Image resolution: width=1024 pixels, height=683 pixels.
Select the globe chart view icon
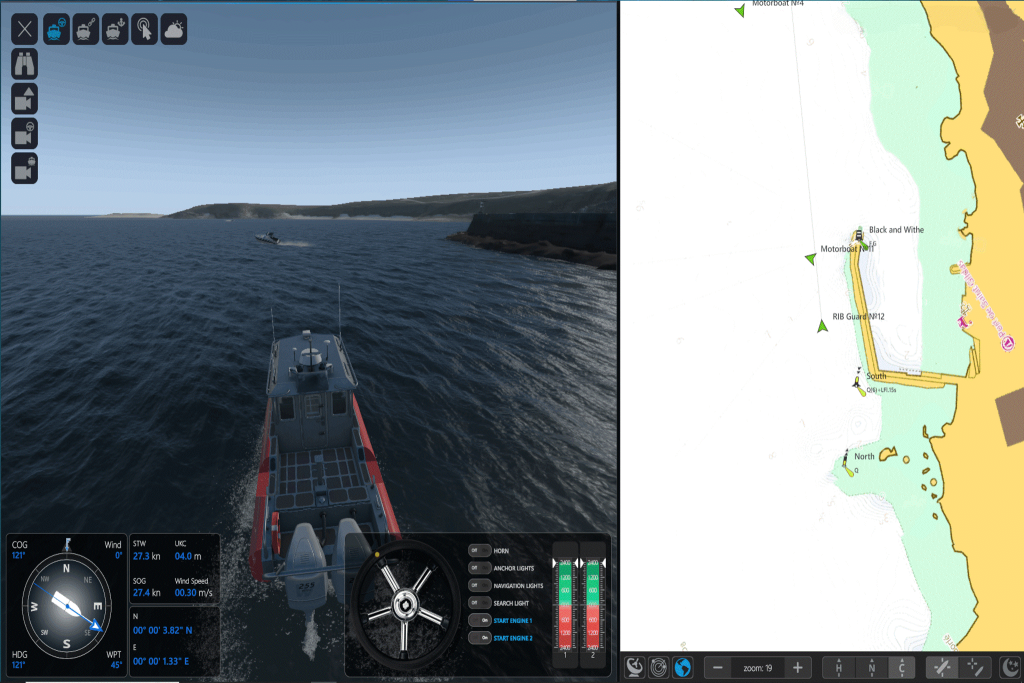pyautogui.click(x=684, y=667)
